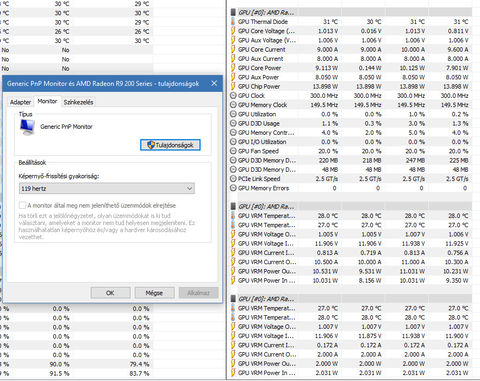Select the GPU Chip Power row icon

[233, 86]
